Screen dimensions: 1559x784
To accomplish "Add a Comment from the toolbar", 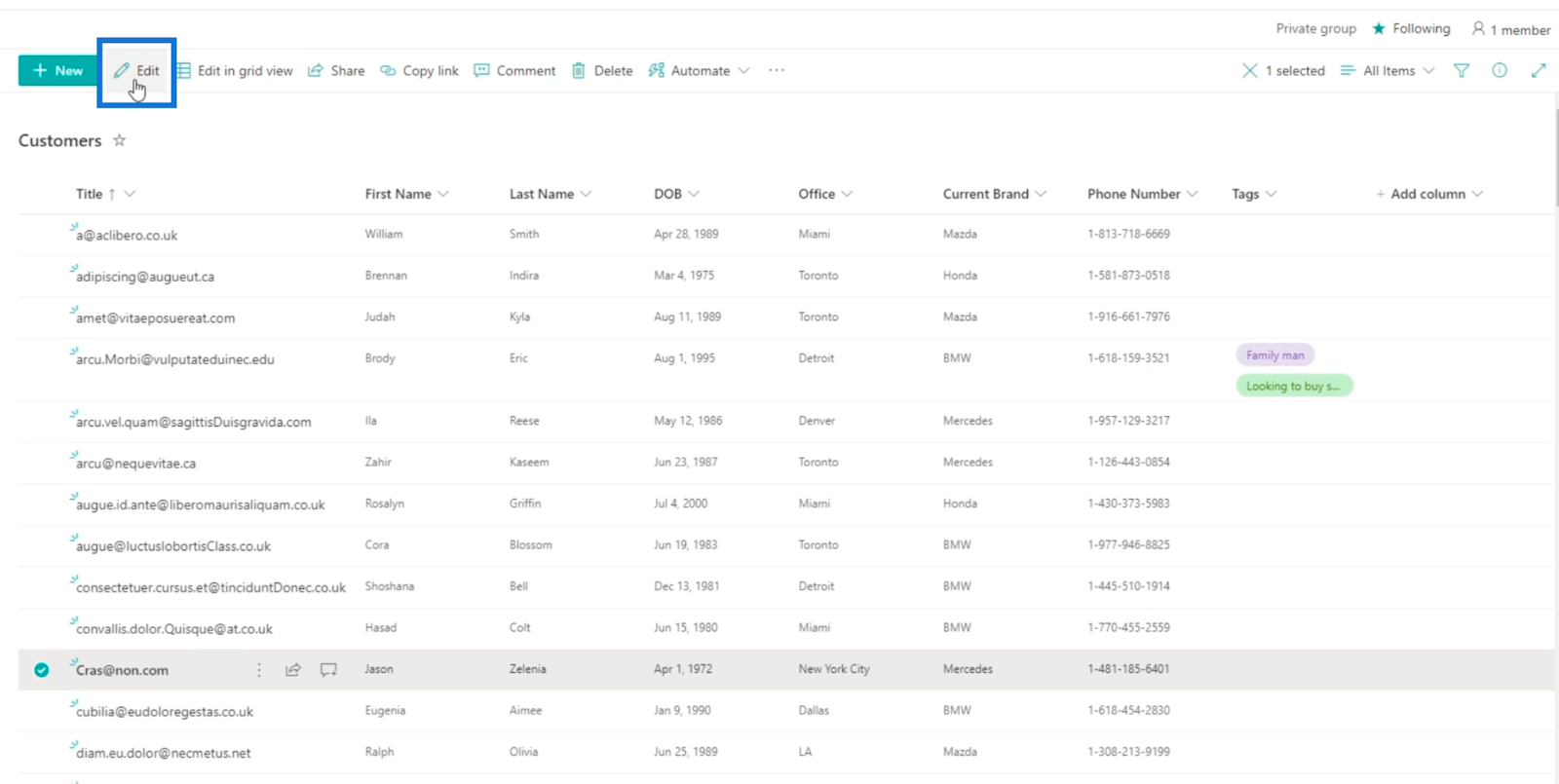I will coord(514,70).
